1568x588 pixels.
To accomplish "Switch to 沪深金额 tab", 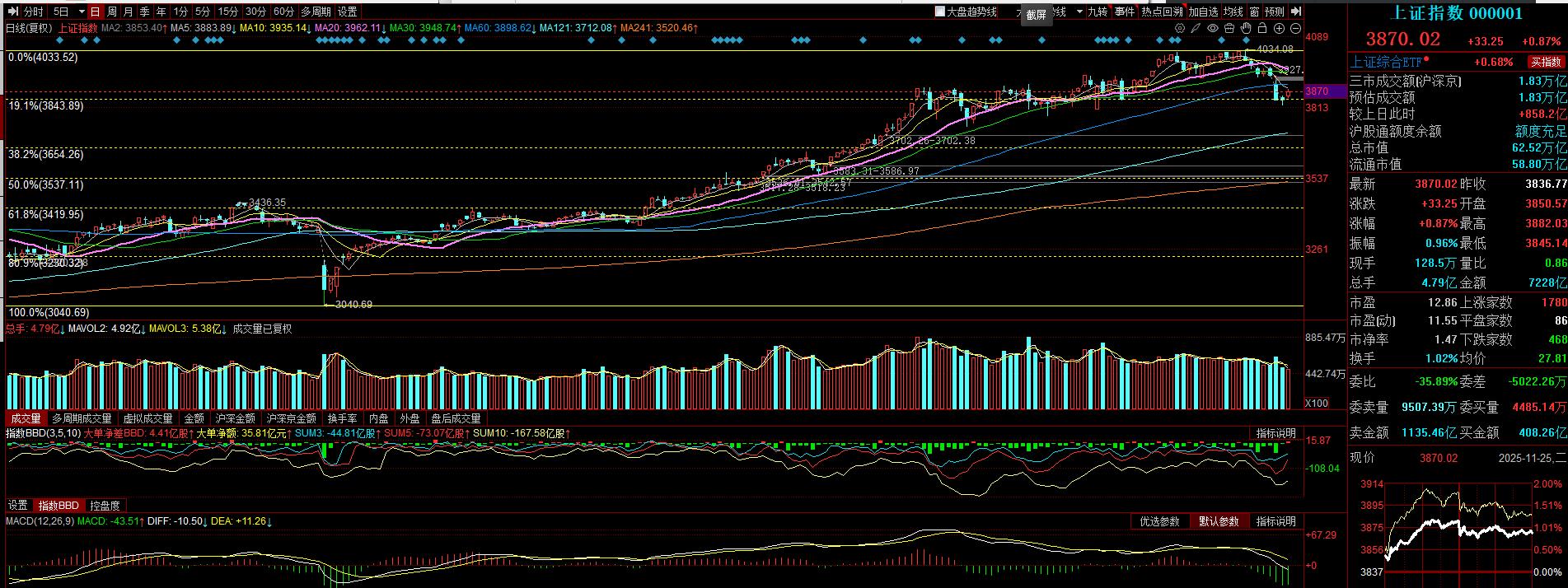I will (x=236, y=418).
